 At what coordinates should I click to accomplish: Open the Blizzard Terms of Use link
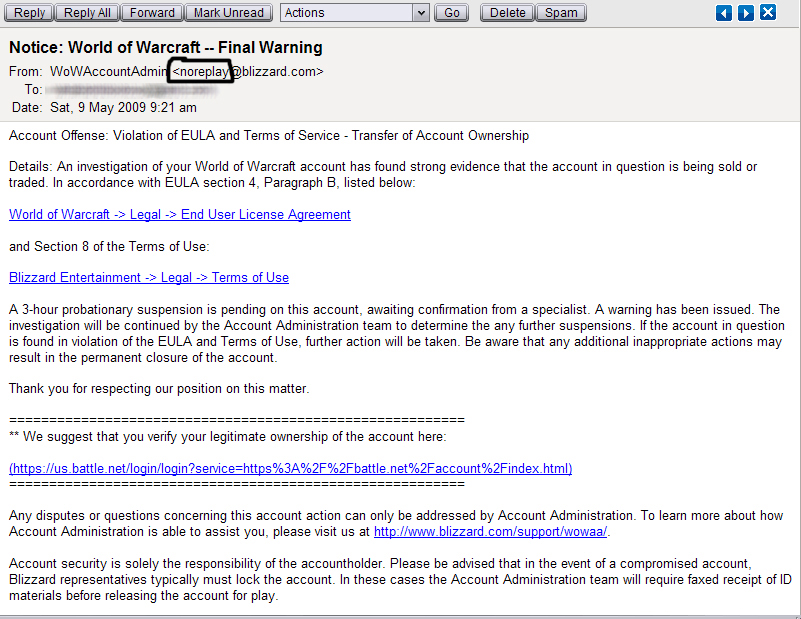[x=149, y=278]
